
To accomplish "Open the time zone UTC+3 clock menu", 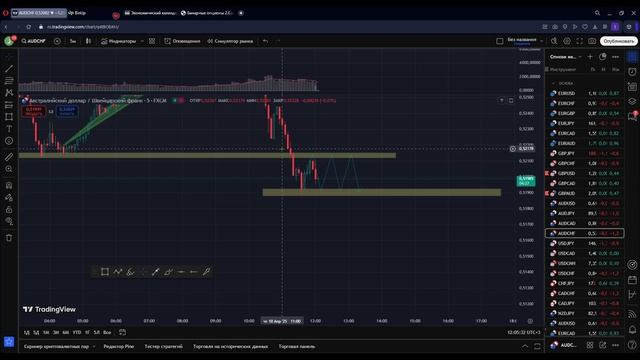I will tap(524, 333).
